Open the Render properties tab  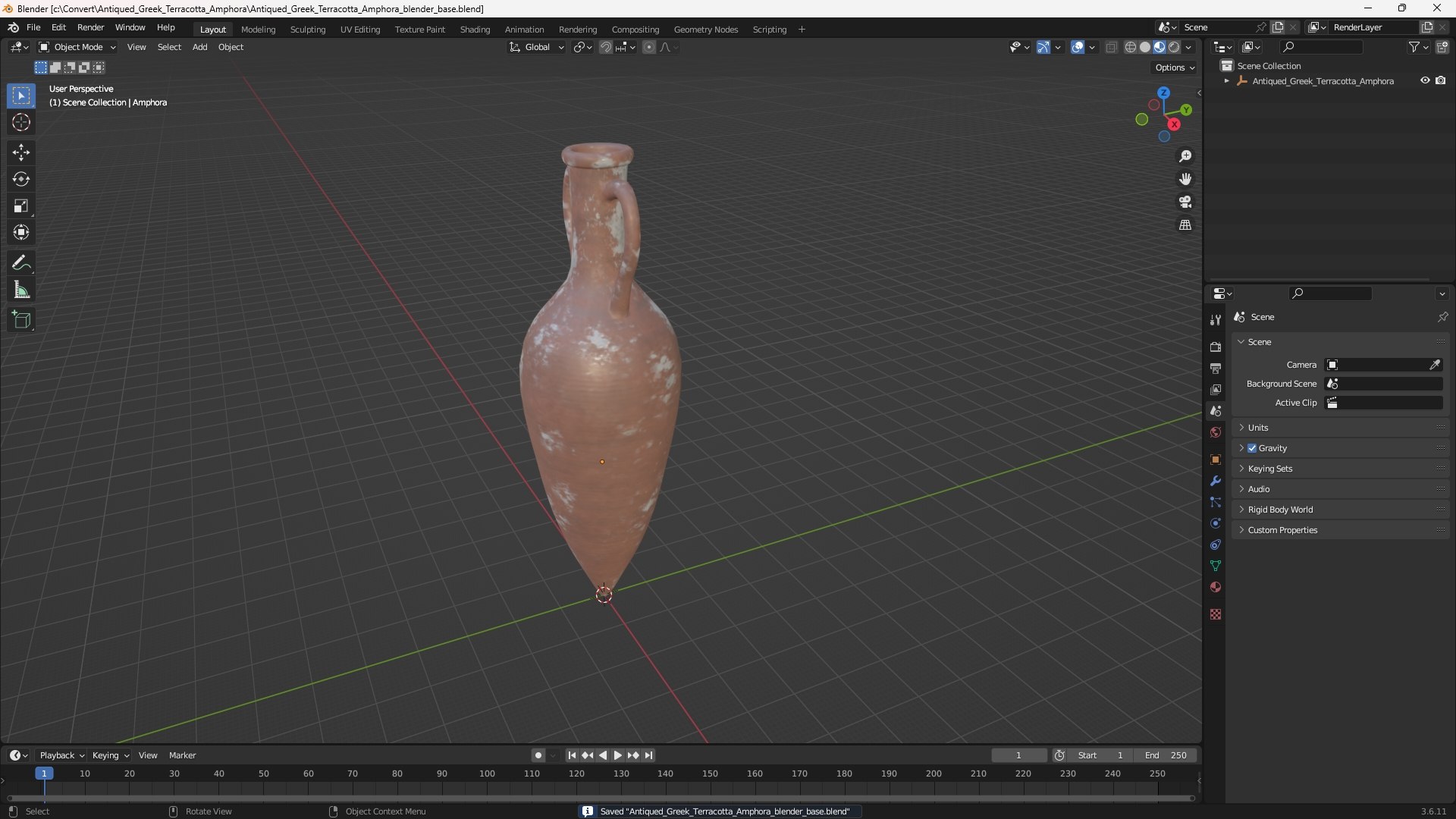coord(1216,347)
